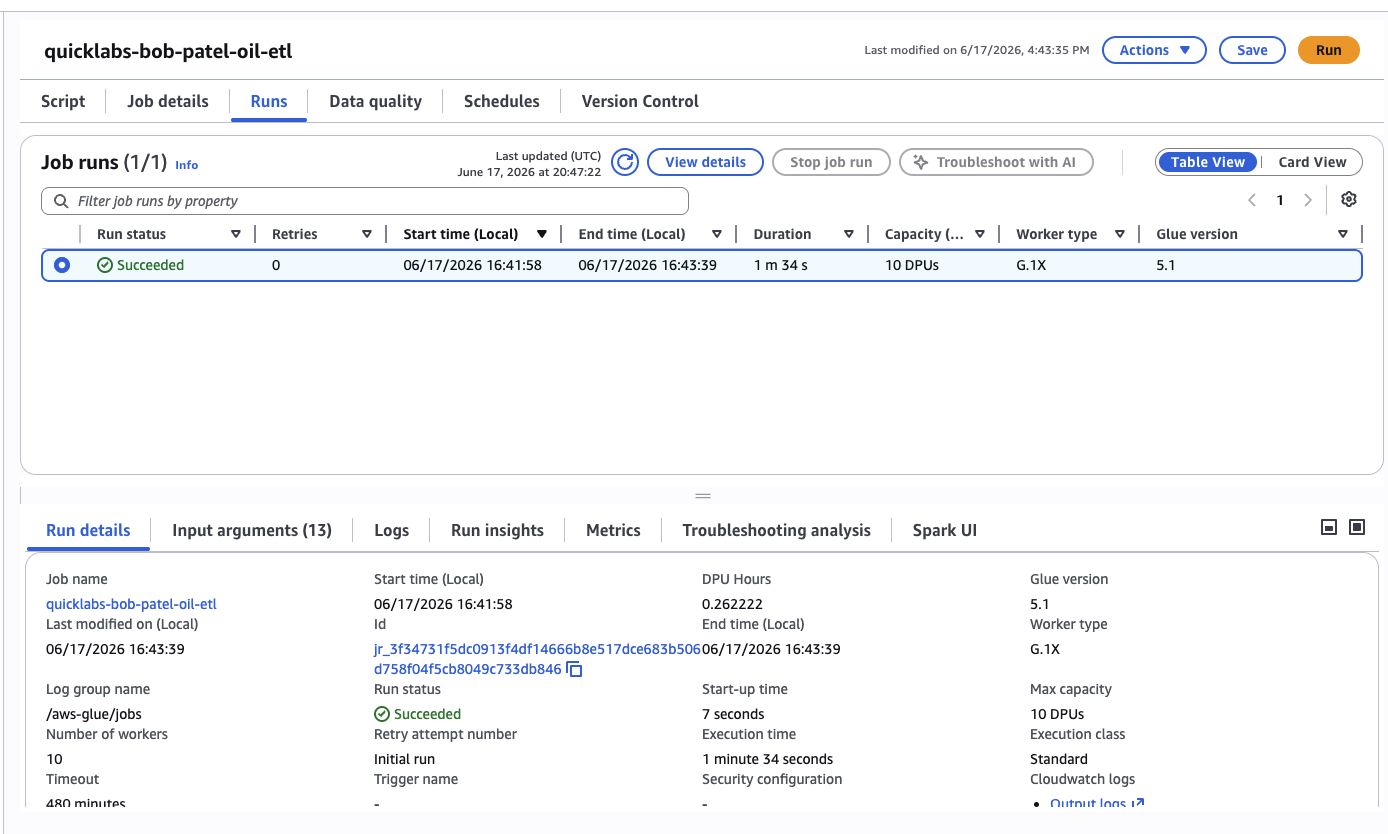Open the Logs tab
1388x834 pixels.
click(391, 530)
